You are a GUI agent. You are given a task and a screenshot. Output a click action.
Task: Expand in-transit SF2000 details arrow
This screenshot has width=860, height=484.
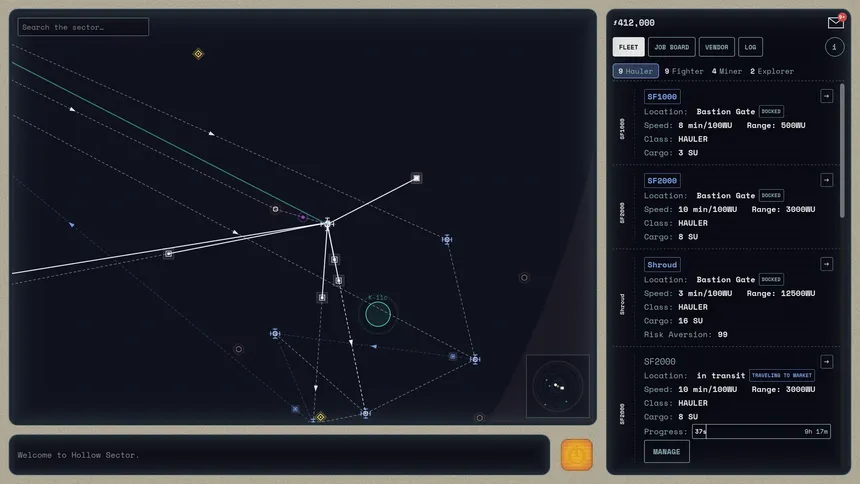(827, 362)
